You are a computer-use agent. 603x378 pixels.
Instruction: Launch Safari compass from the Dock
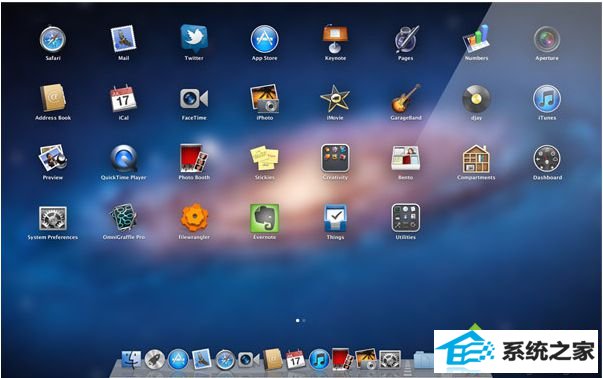tap(225, 360)
